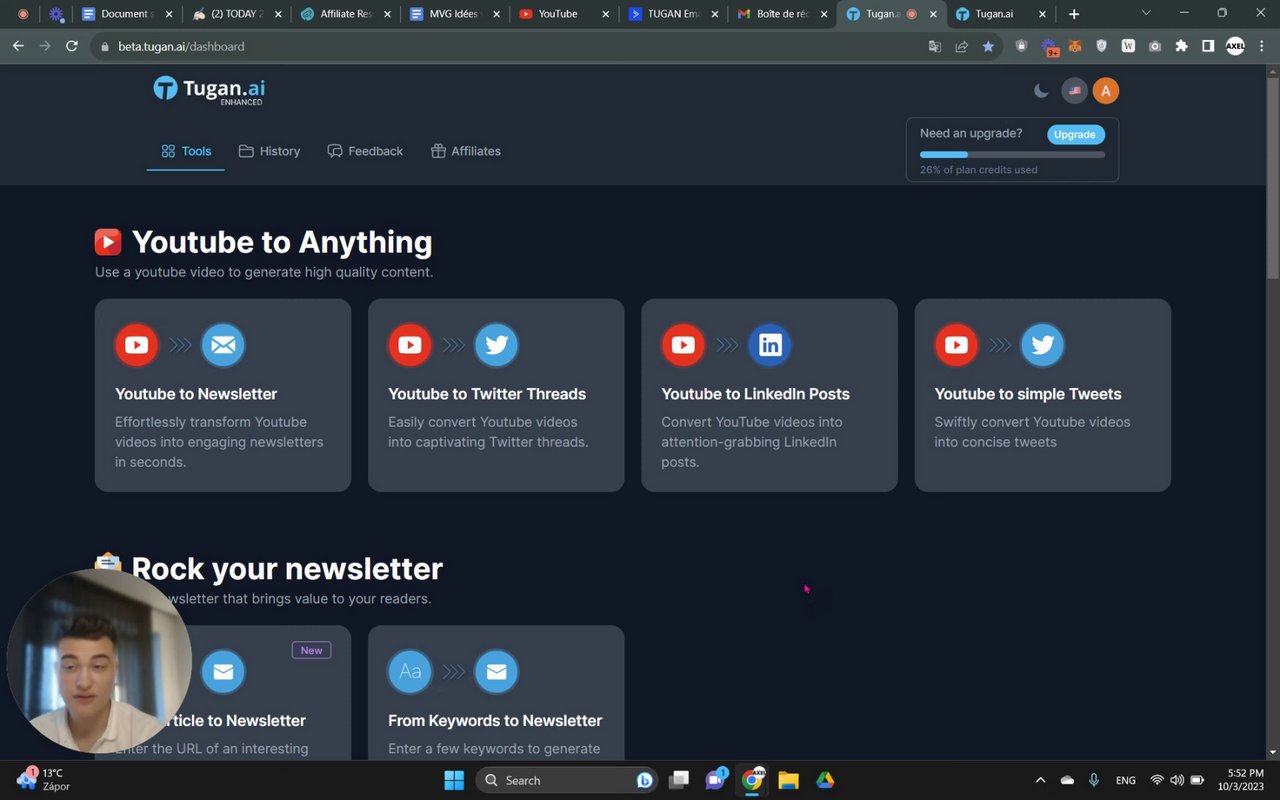This screenshot has height=800, width=1280.
Task: Click the 'New' badge on the article card
Action: [x=311, y=650]
